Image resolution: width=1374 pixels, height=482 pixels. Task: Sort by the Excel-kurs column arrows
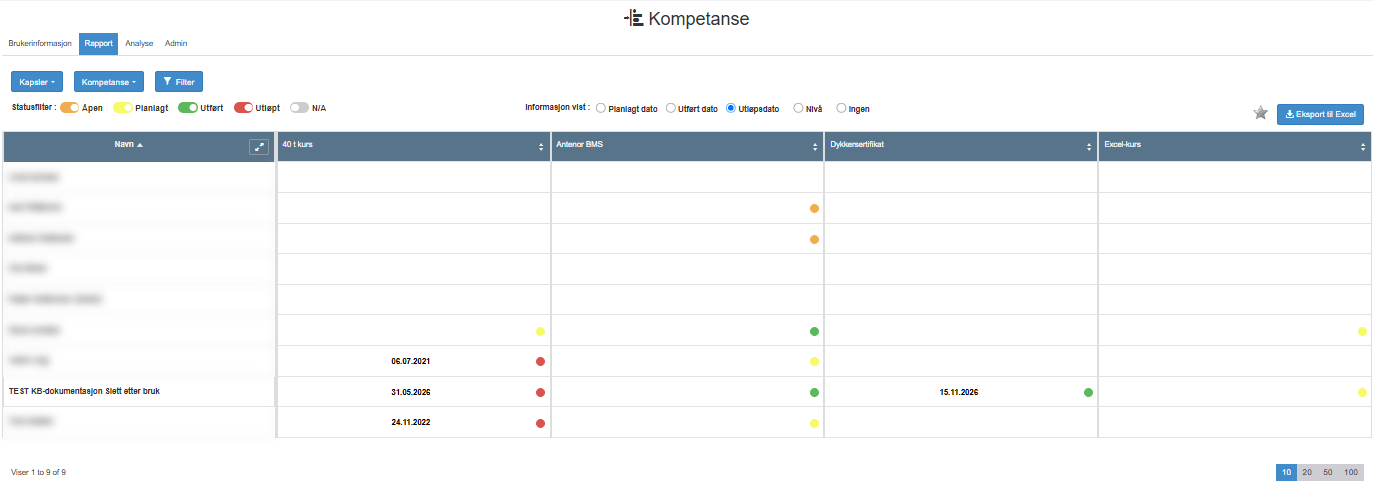[1363, 147]
